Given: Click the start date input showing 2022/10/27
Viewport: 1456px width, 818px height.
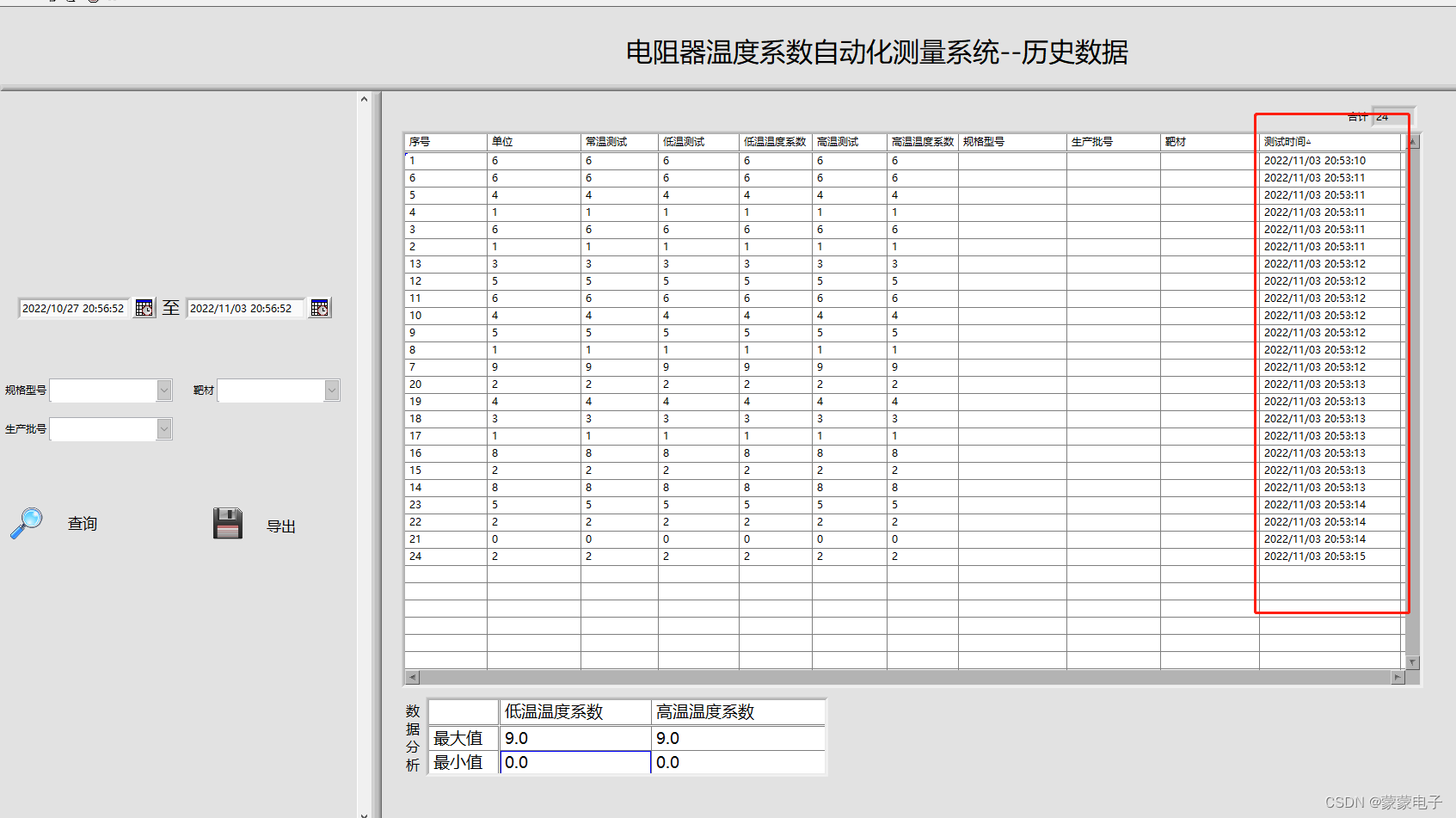Looking at the screenshot, I should pyautogui.click(x=73, y=307).
